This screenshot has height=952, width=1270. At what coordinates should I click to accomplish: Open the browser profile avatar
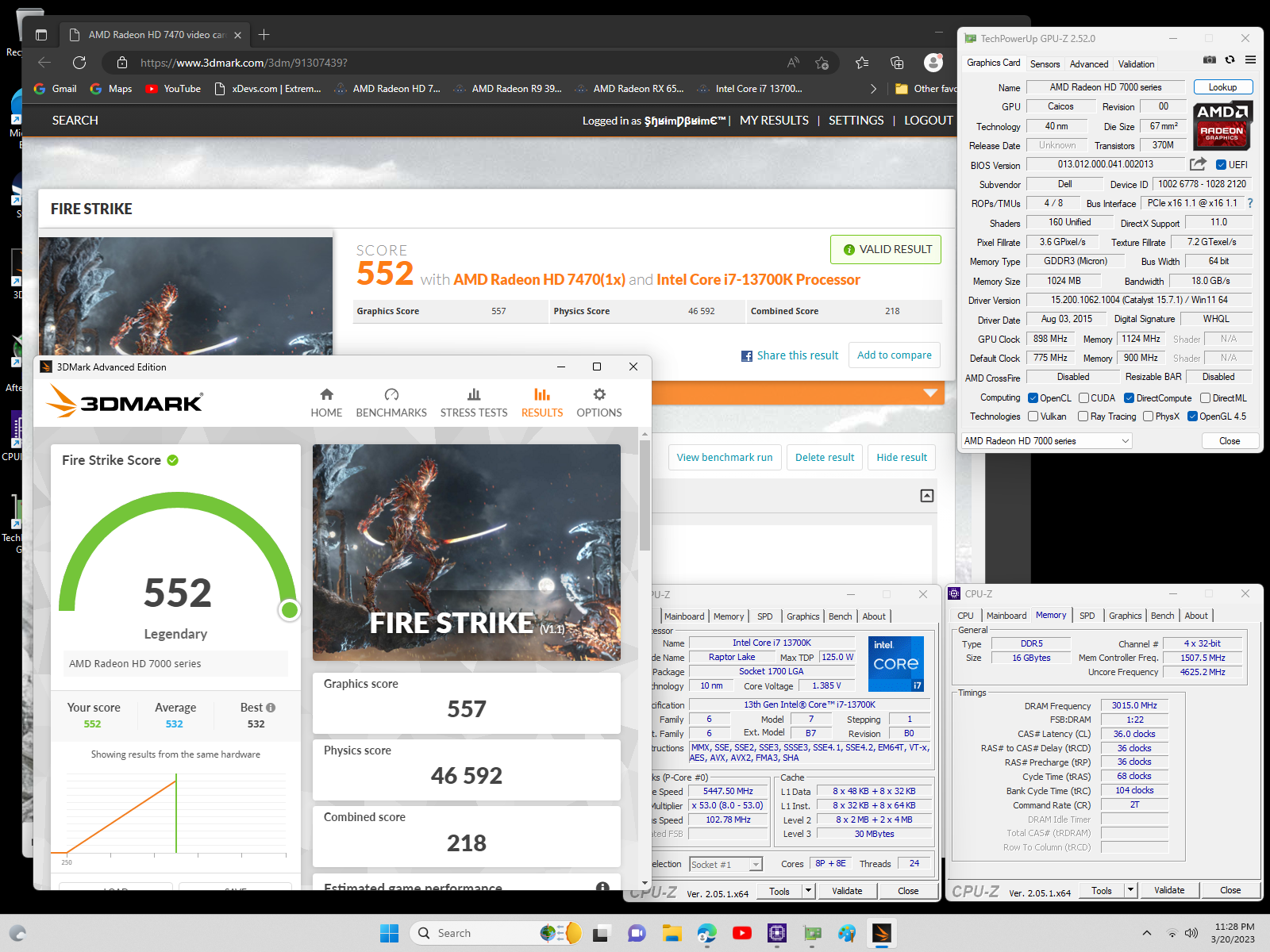(933, 63)
